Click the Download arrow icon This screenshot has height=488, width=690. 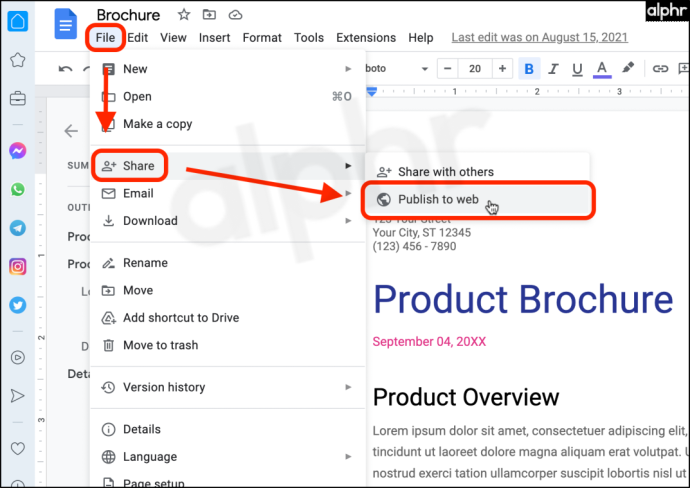108,220
